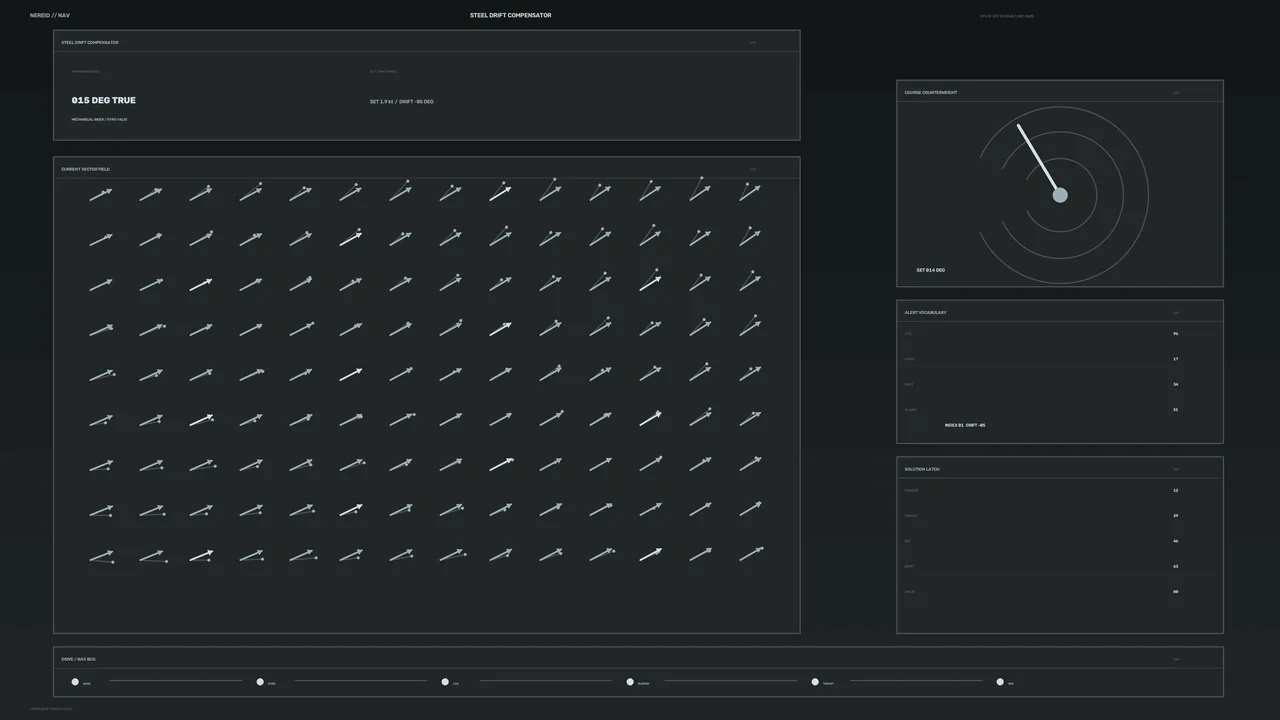The width and height of the screenshot is (1280, 720).
Task: Click the LOG node on Drive / Nav bus
Action: tap(445, 682)
